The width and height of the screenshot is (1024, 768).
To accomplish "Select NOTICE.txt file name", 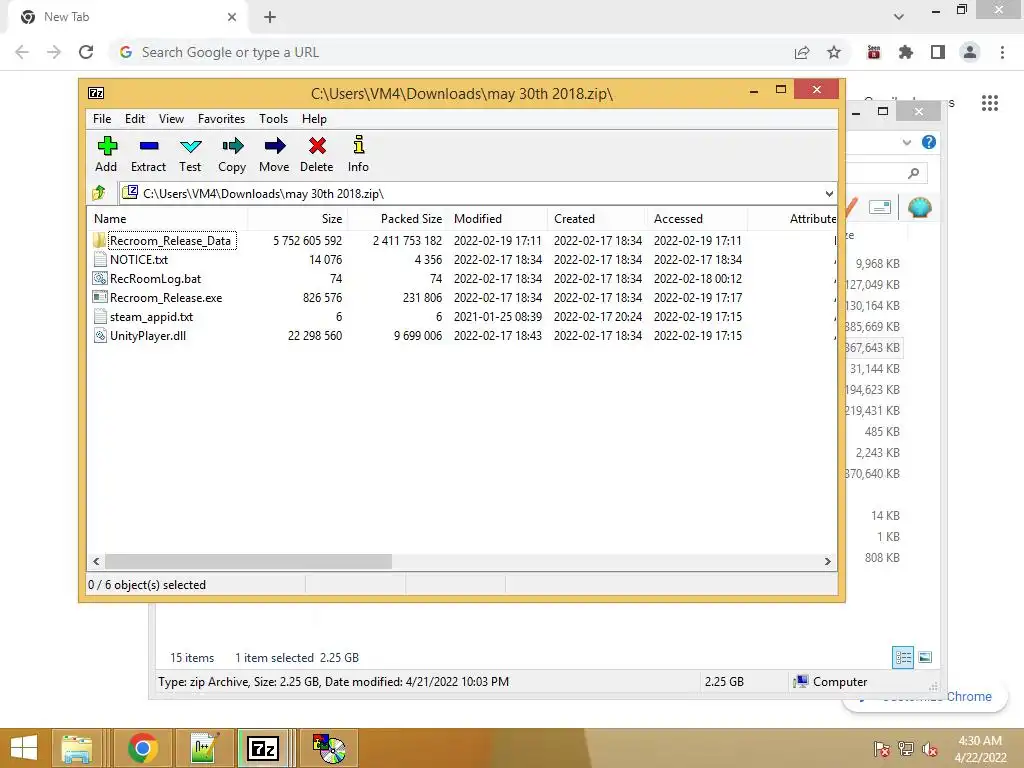I will (139, 260).
